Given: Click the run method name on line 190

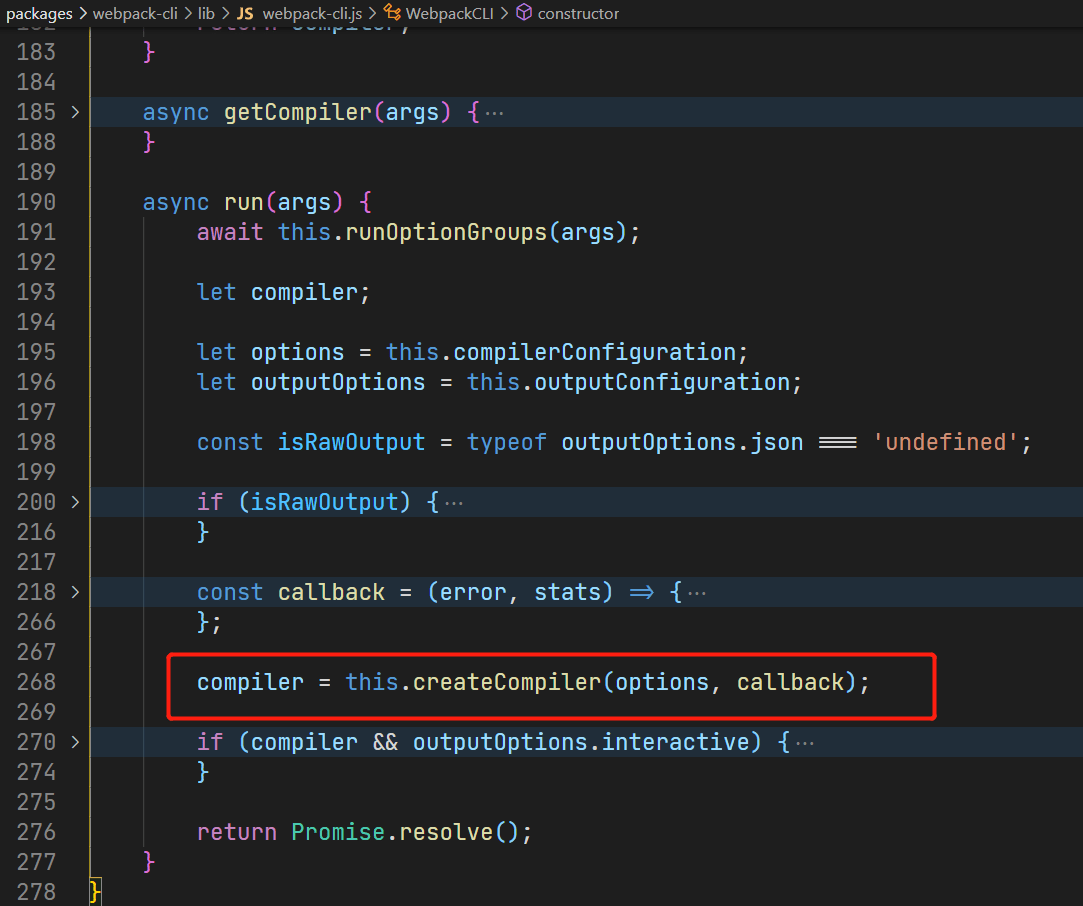Looking at the screenshot, I should point(243,202).
